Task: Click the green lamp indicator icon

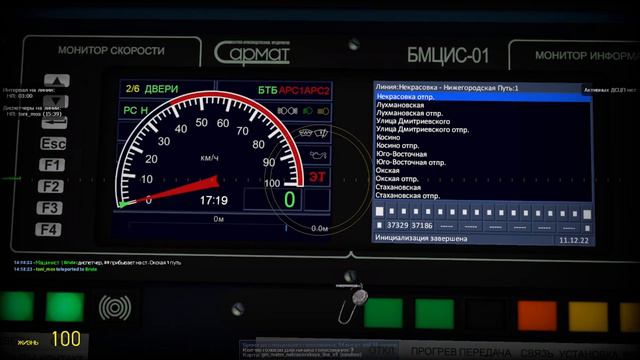Action: 307,111
